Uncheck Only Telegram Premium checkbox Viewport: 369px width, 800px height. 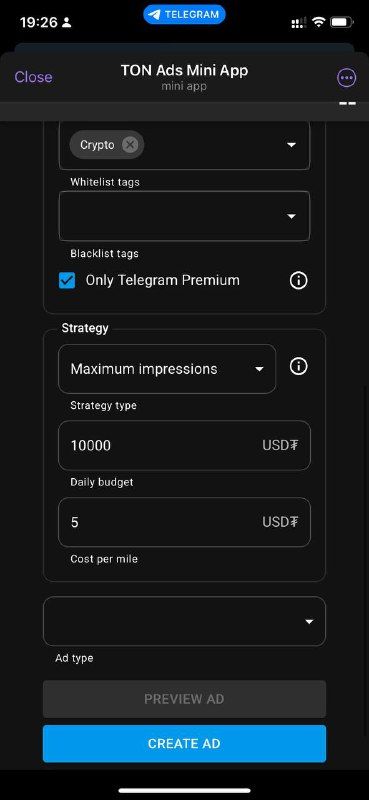click(67, 280)
